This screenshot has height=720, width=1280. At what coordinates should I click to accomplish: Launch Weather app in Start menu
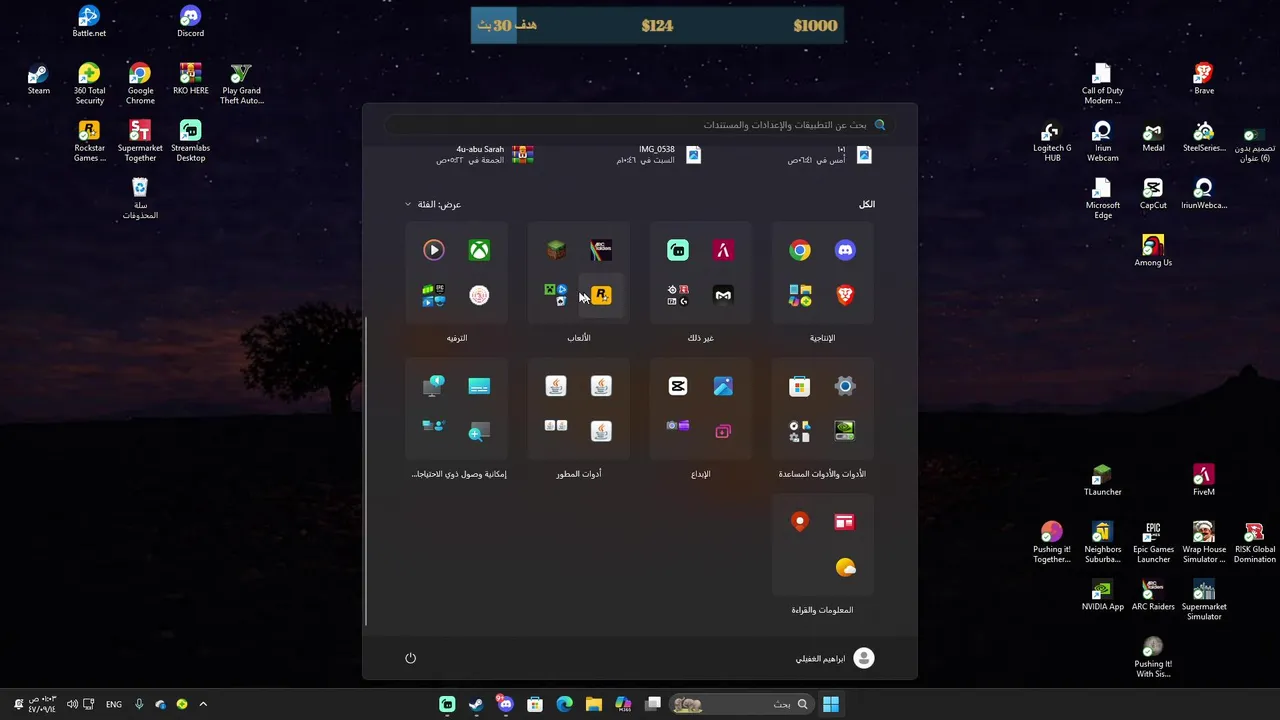[845, 567]
